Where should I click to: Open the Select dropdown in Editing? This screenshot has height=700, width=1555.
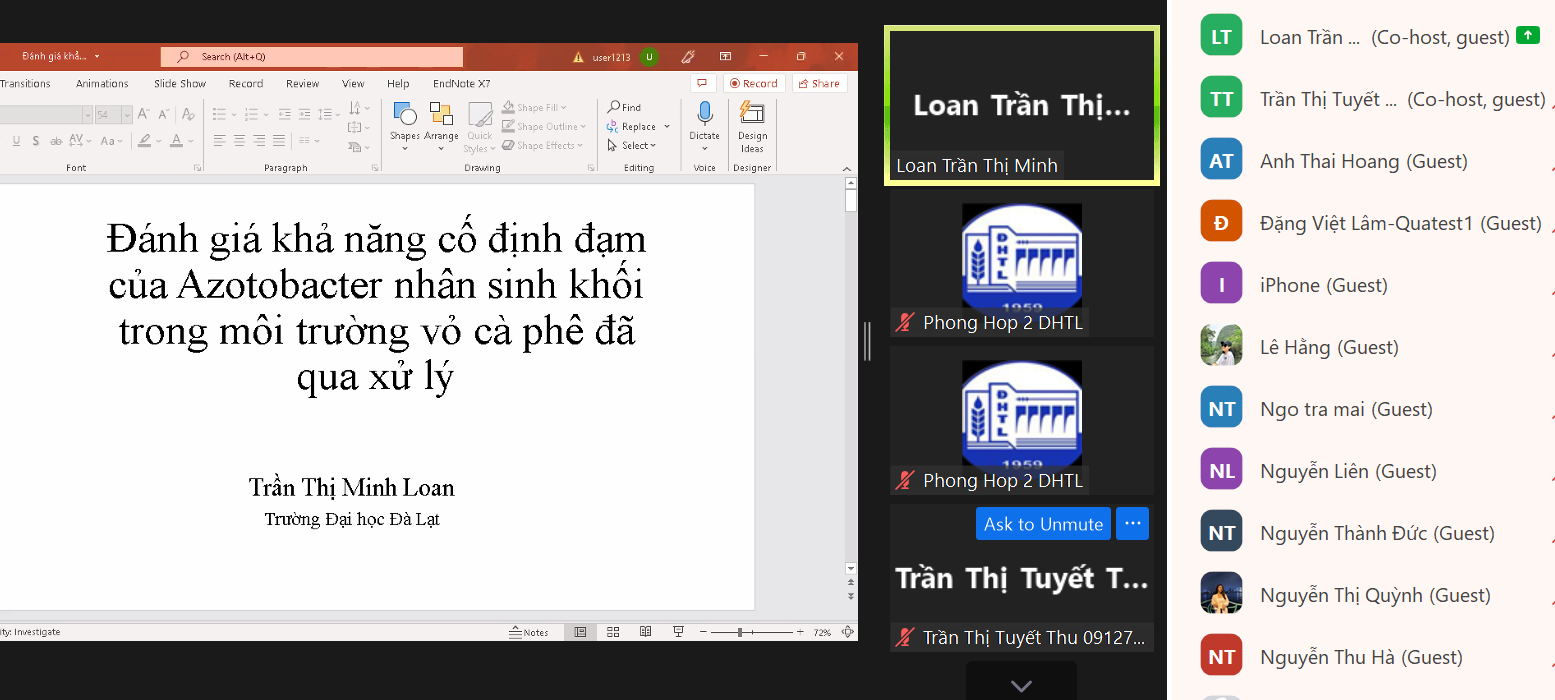click(632, 145)
